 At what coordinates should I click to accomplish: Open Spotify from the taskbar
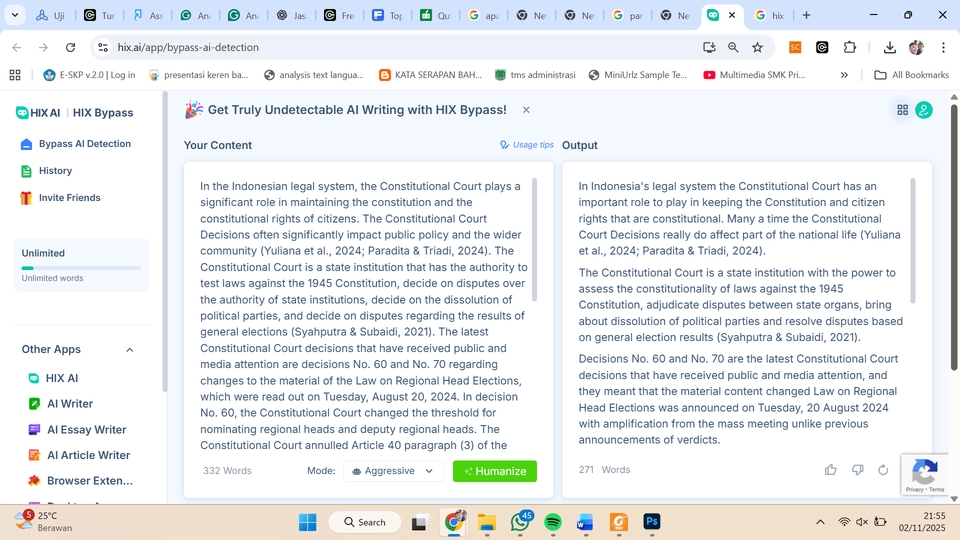pyautogui.click(x=553, y=522)
